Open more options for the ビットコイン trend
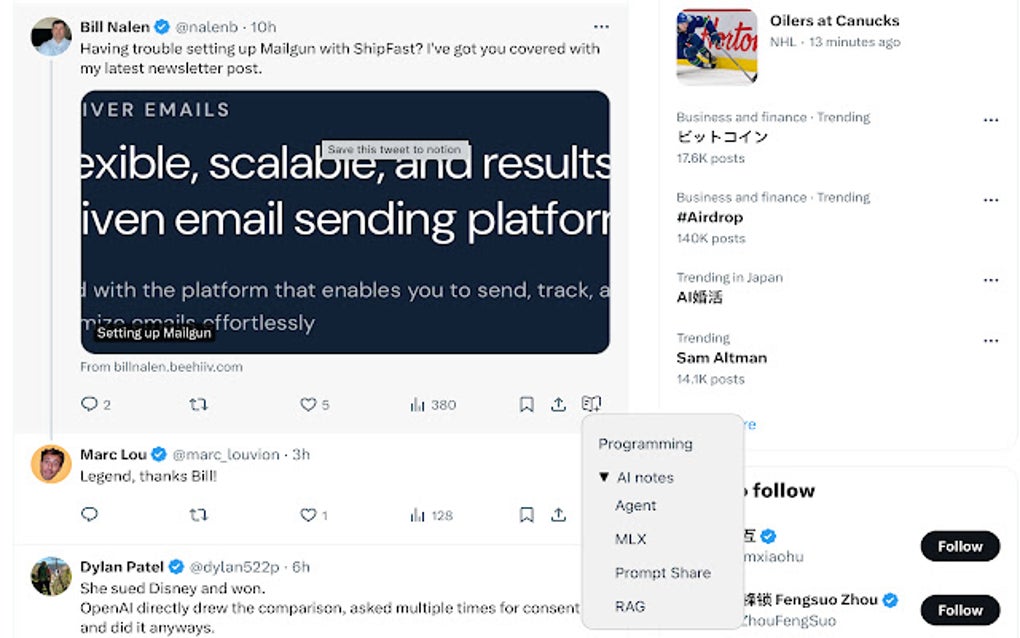The width and height of the screenshot is (1020, 638). click(x=991, y=118)
